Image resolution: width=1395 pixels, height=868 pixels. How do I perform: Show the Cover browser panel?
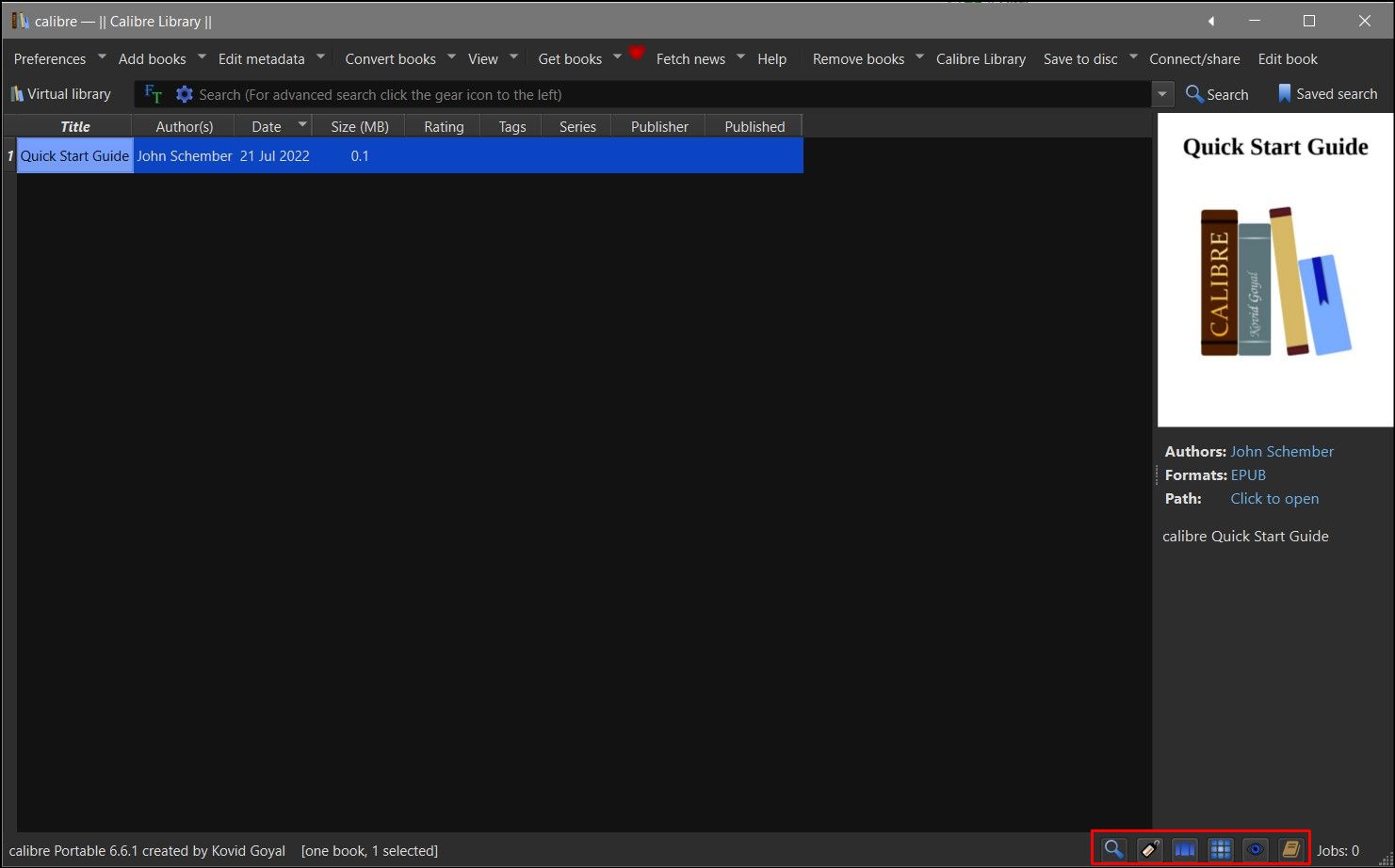1185,849
